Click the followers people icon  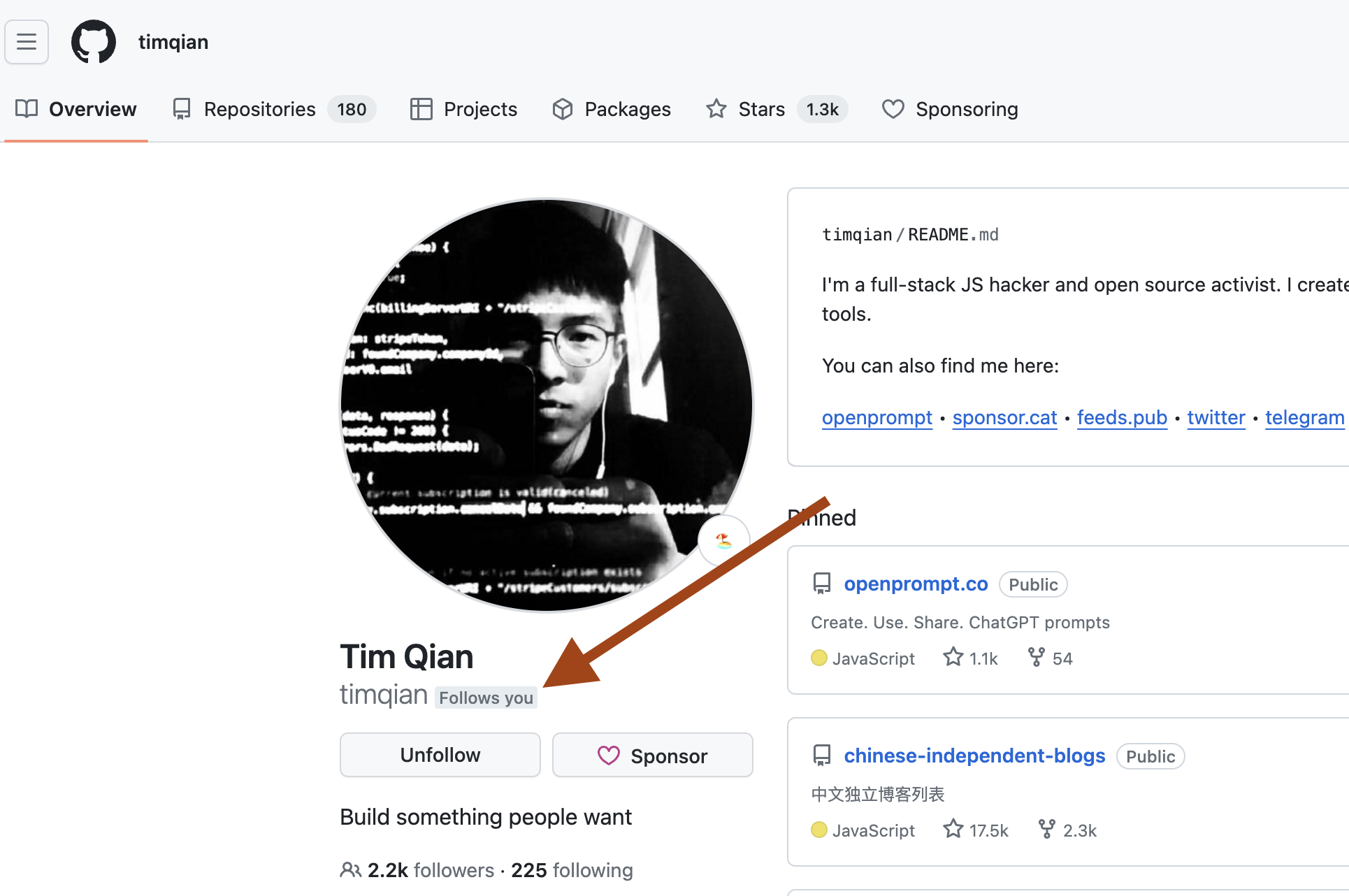pyautogui.click(x=350, y=869)
